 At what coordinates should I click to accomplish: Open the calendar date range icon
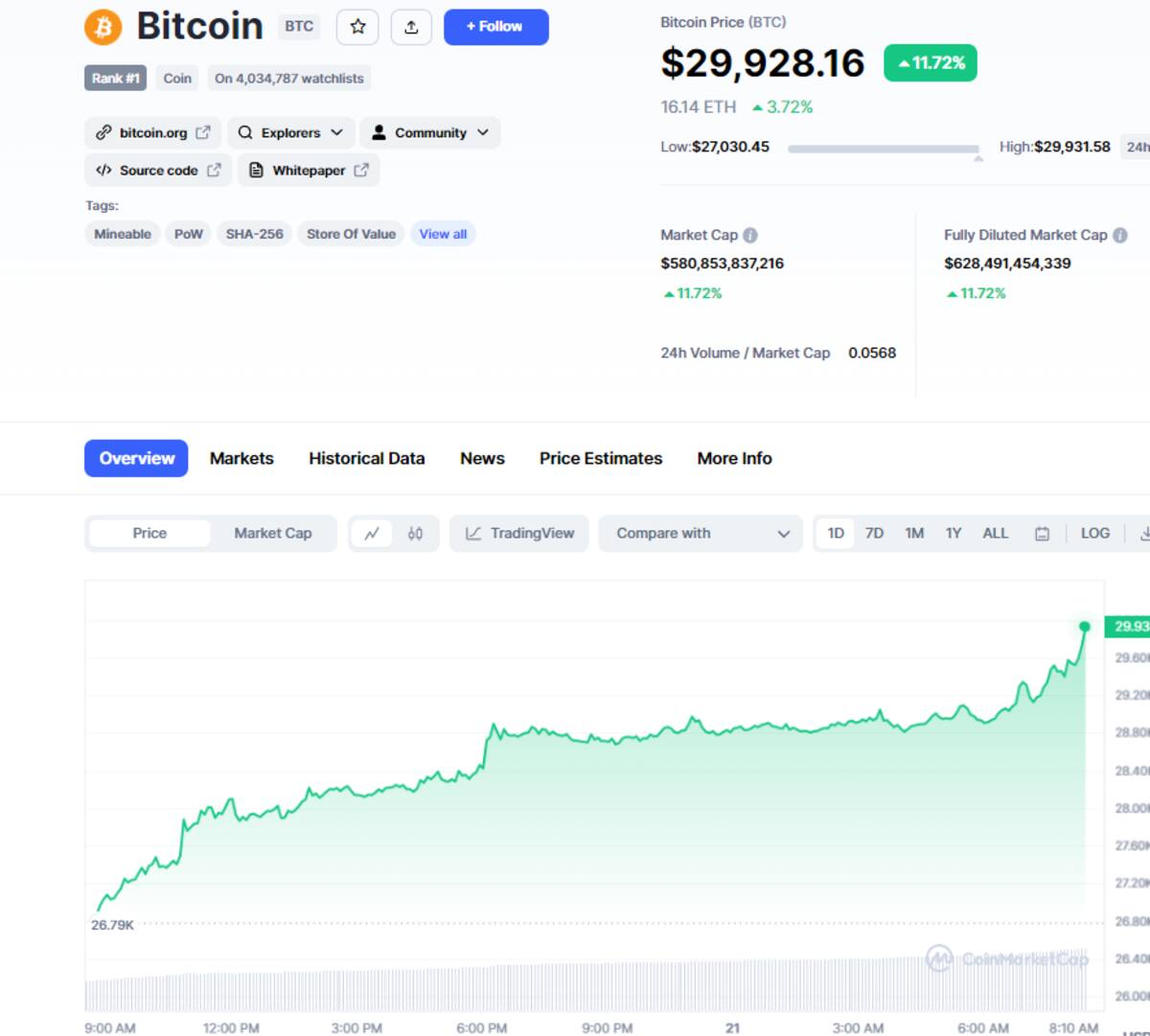point(1042,534)
